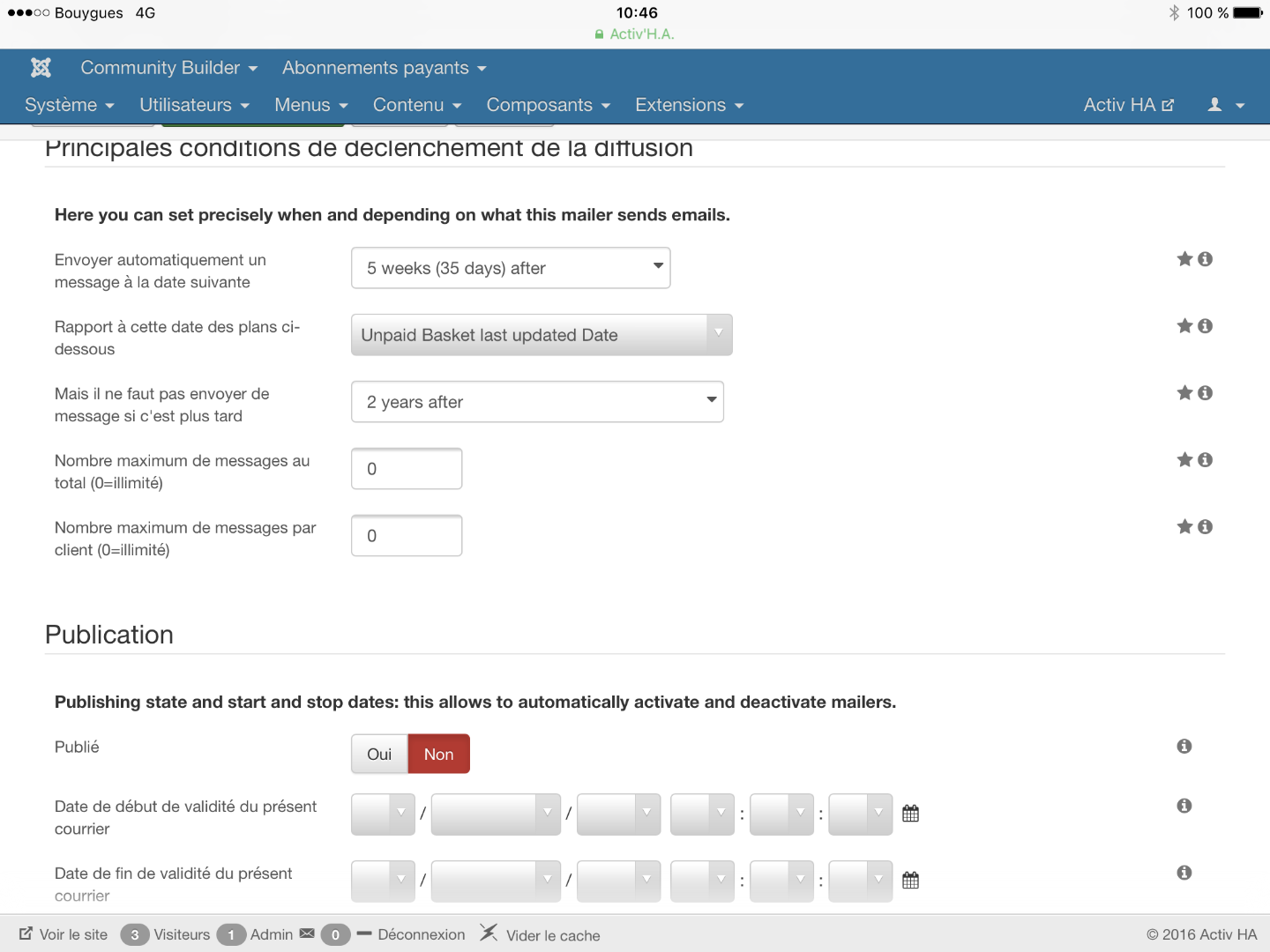Focus 'Nombre maximum de messages au total' field
This screenshot has width=1270, height=952.
tap(407, 469)
